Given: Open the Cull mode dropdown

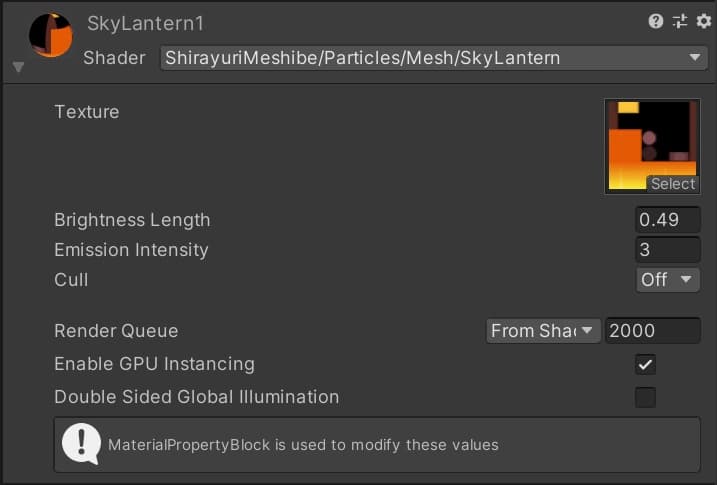Looking at the screenshot, I should [668, 280].
